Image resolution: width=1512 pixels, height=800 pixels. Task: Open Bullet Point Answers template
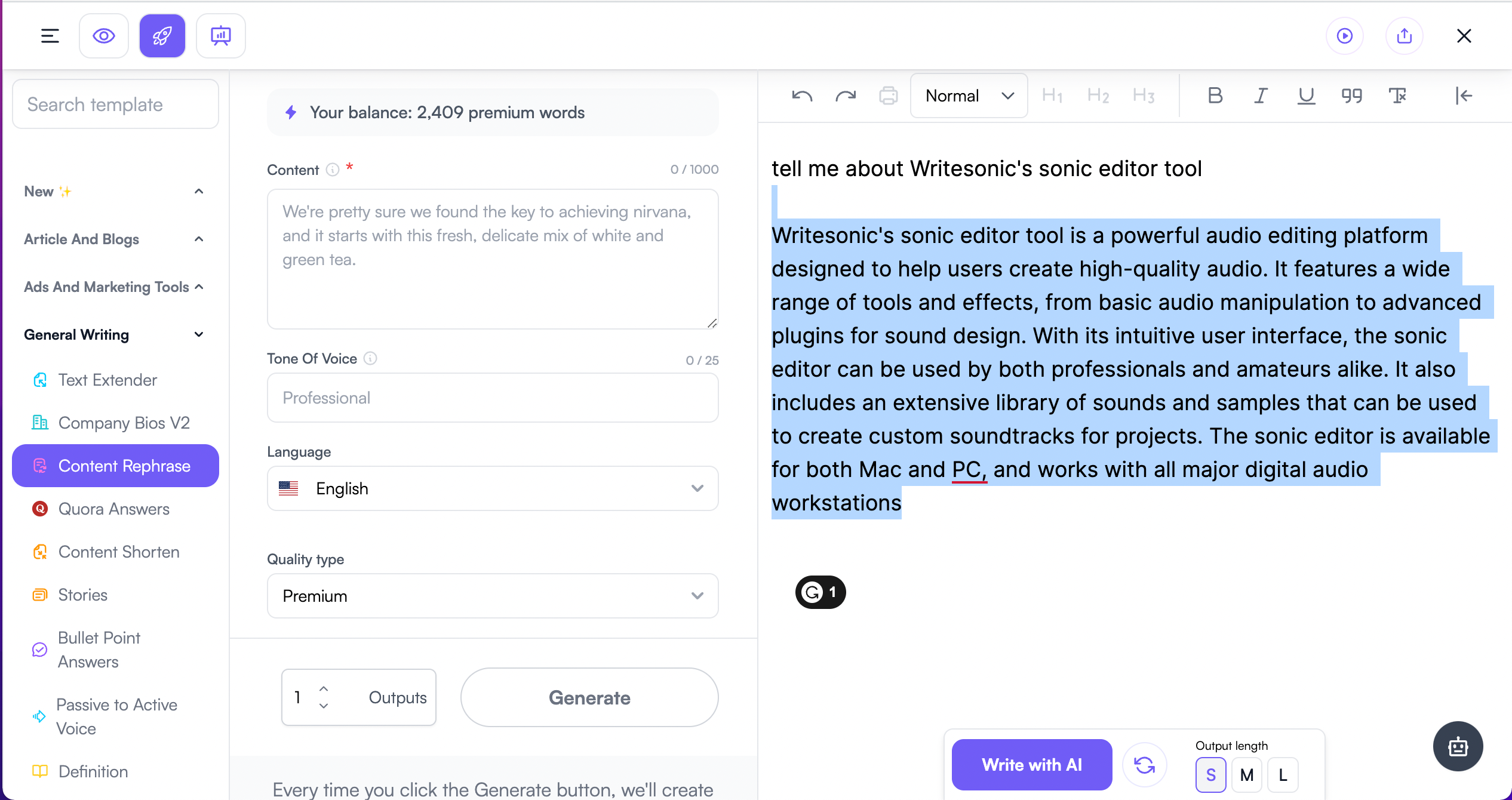coord(115,650)
